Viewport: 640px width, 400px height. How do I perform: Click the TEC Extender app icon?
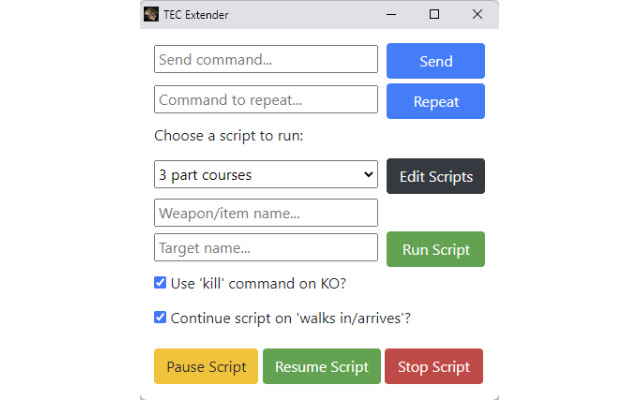coord(151,15)
